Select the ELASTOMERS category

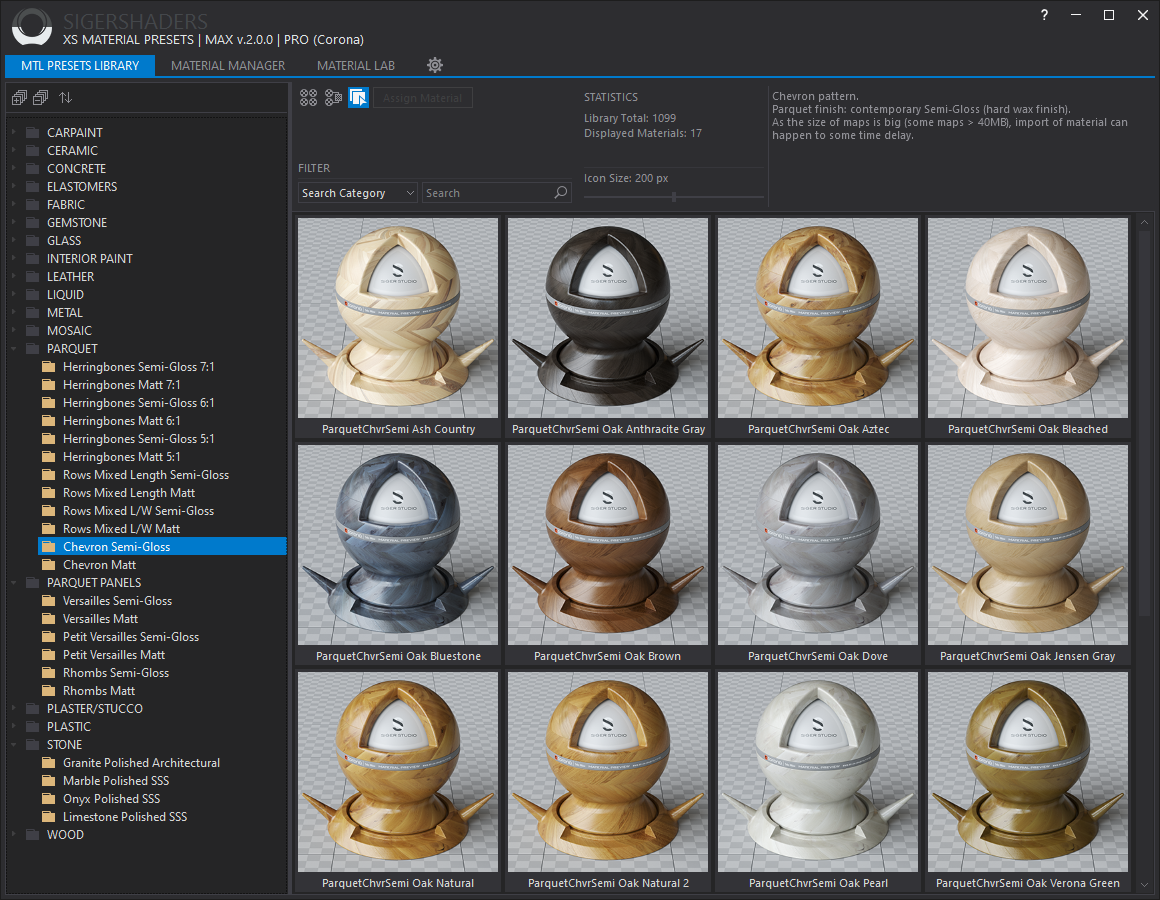coord(82,187)
